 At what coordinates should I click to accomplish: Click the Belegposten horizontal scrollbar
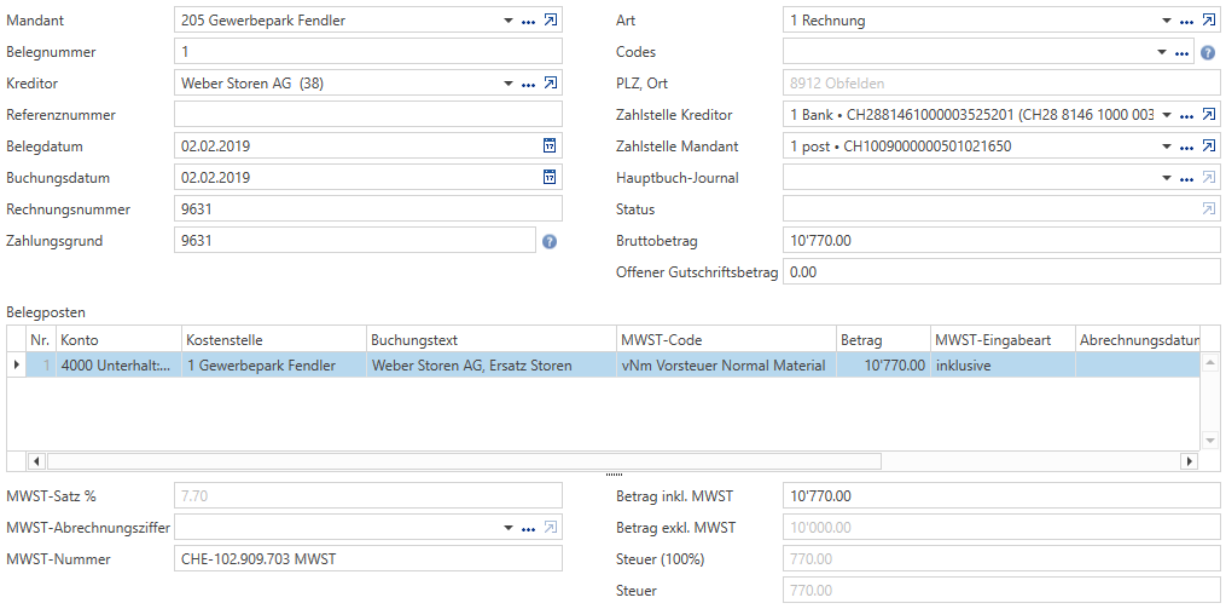(464, 461)
